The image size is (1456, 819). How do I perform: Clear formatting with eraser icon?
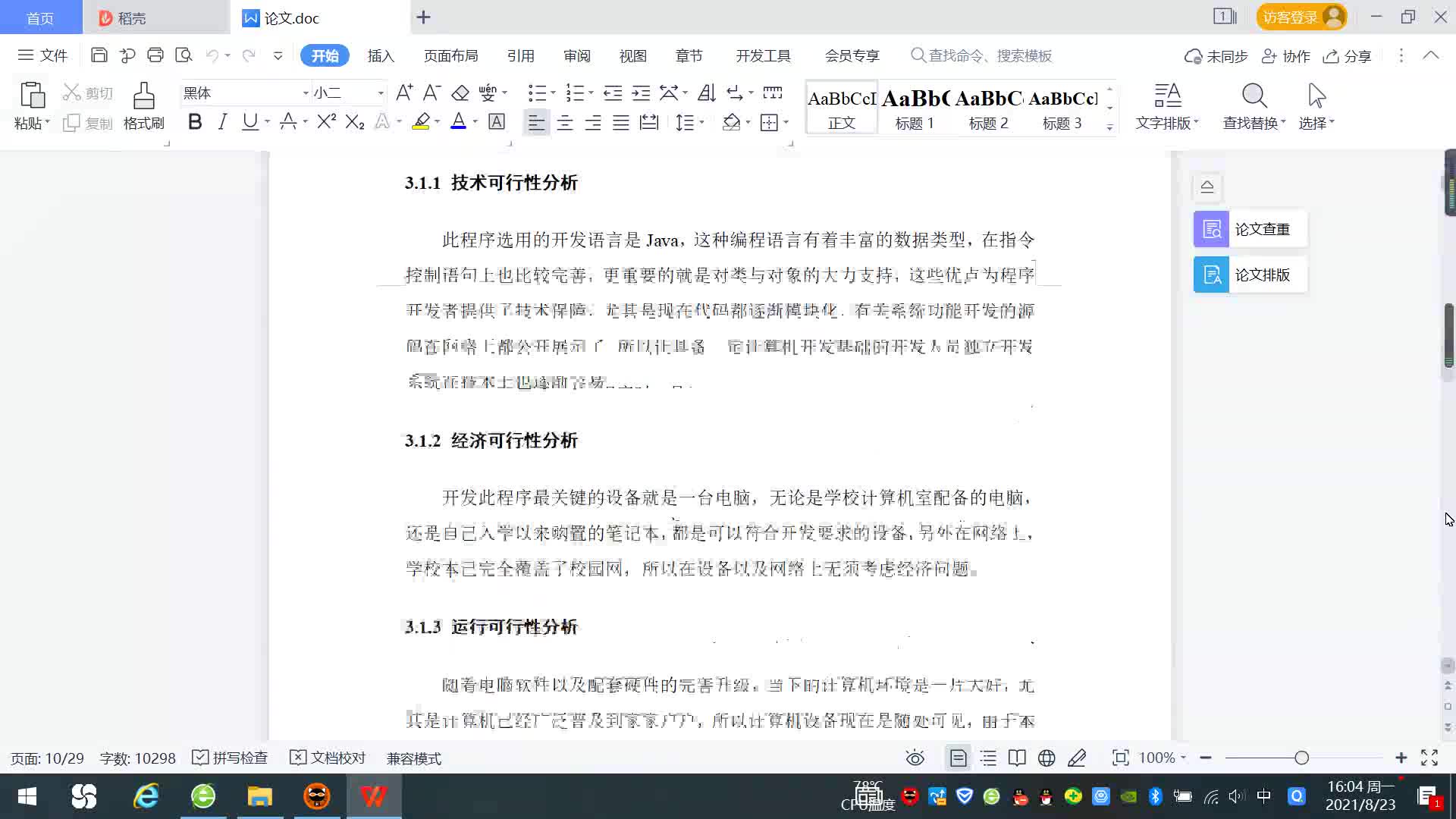point(460,93)
